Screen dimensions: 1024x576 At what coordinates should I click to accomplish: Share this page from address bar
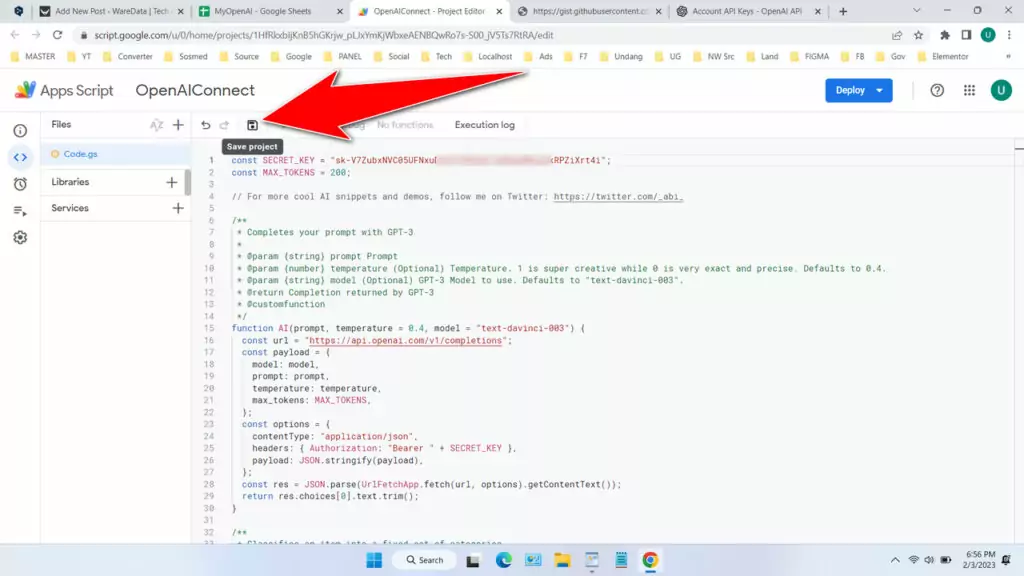coord(897,35)
